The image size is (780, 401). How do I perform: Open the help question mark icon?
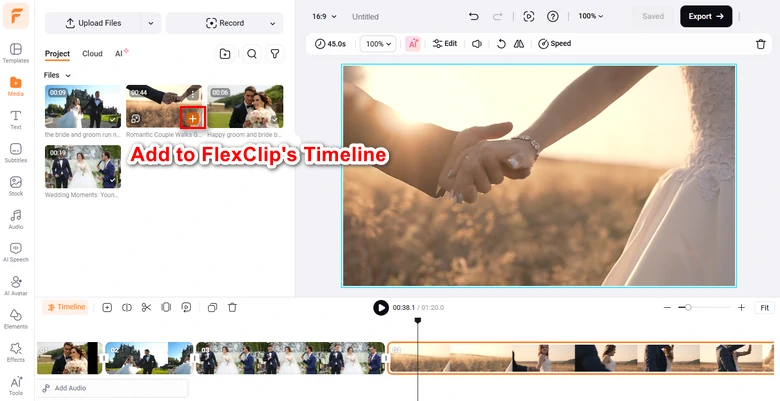click(x=553, y=16)
